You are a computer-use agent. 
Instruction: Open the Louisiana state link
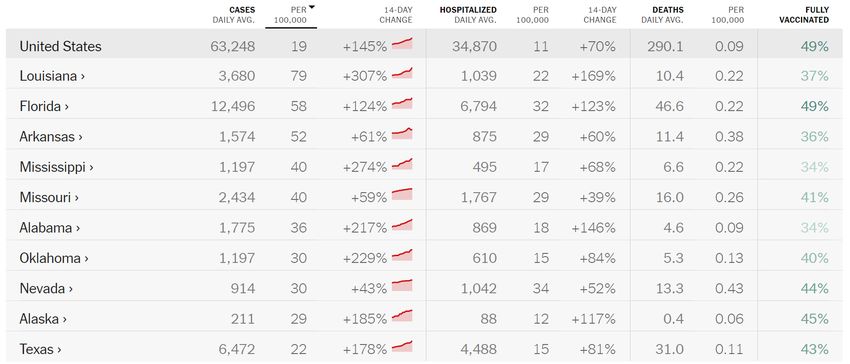(x=52, y=76)
